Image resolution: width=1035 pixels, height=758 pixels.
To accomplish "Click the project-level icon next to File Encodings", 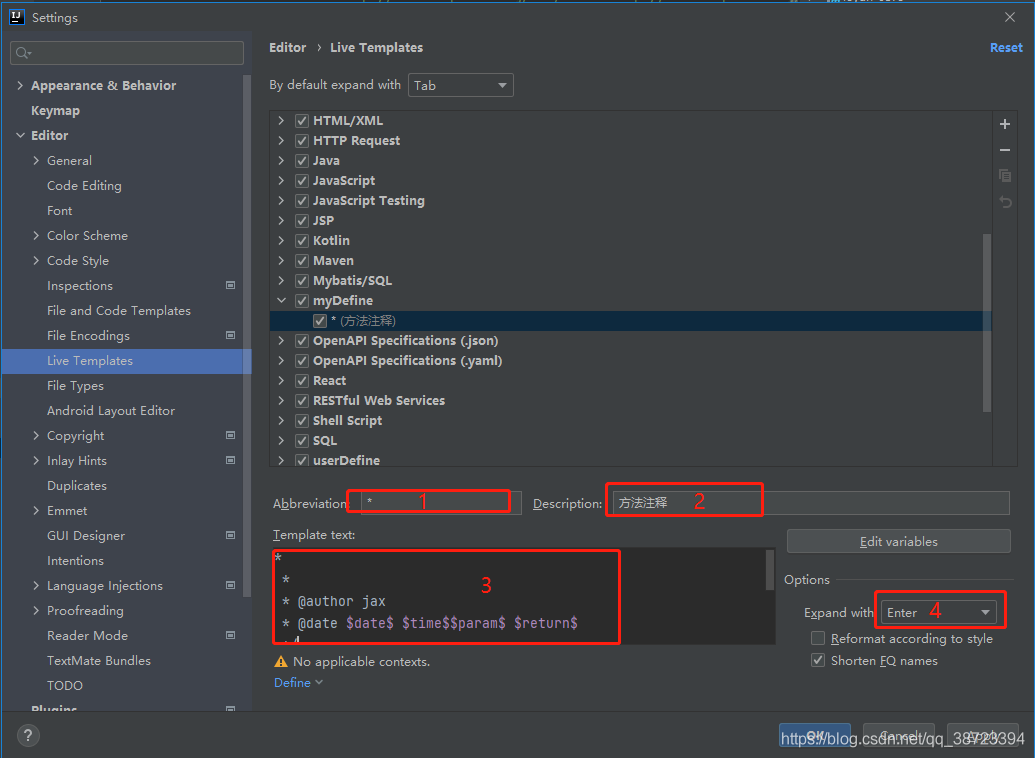I will click(x=230, y=335).
